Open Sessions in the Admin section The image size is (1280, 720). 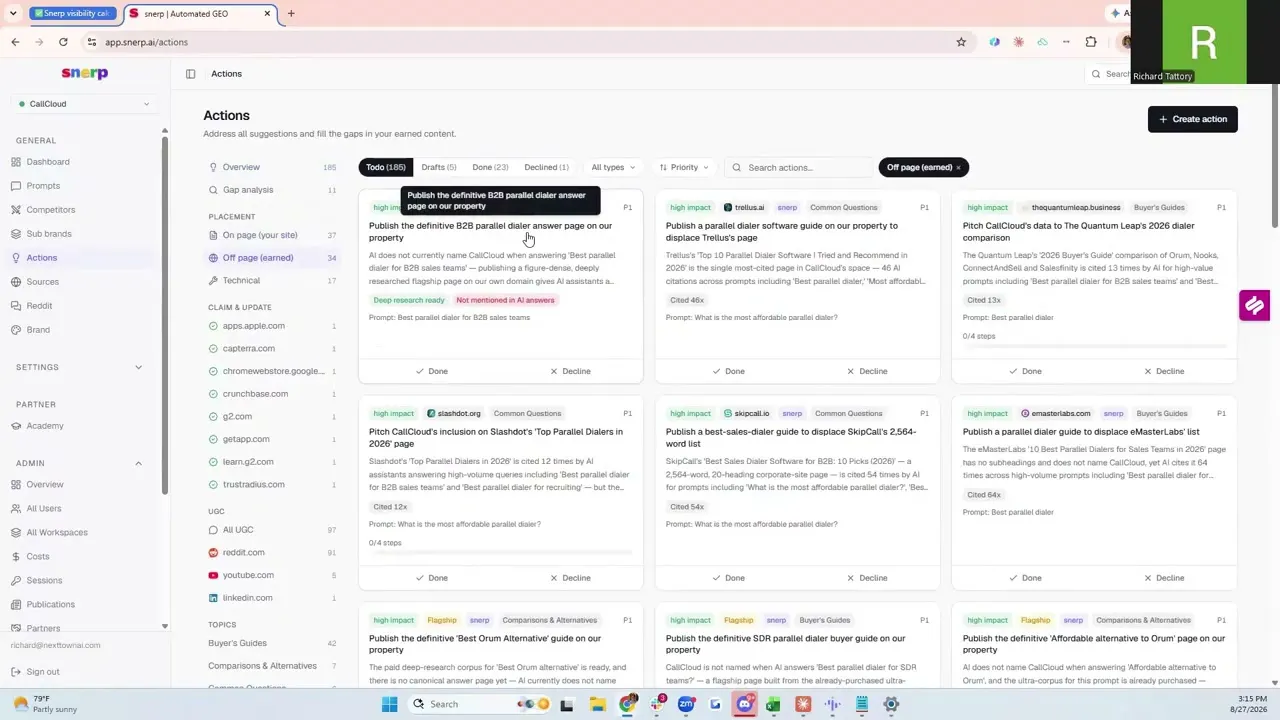pyautogui.click(x=44, y=581)
